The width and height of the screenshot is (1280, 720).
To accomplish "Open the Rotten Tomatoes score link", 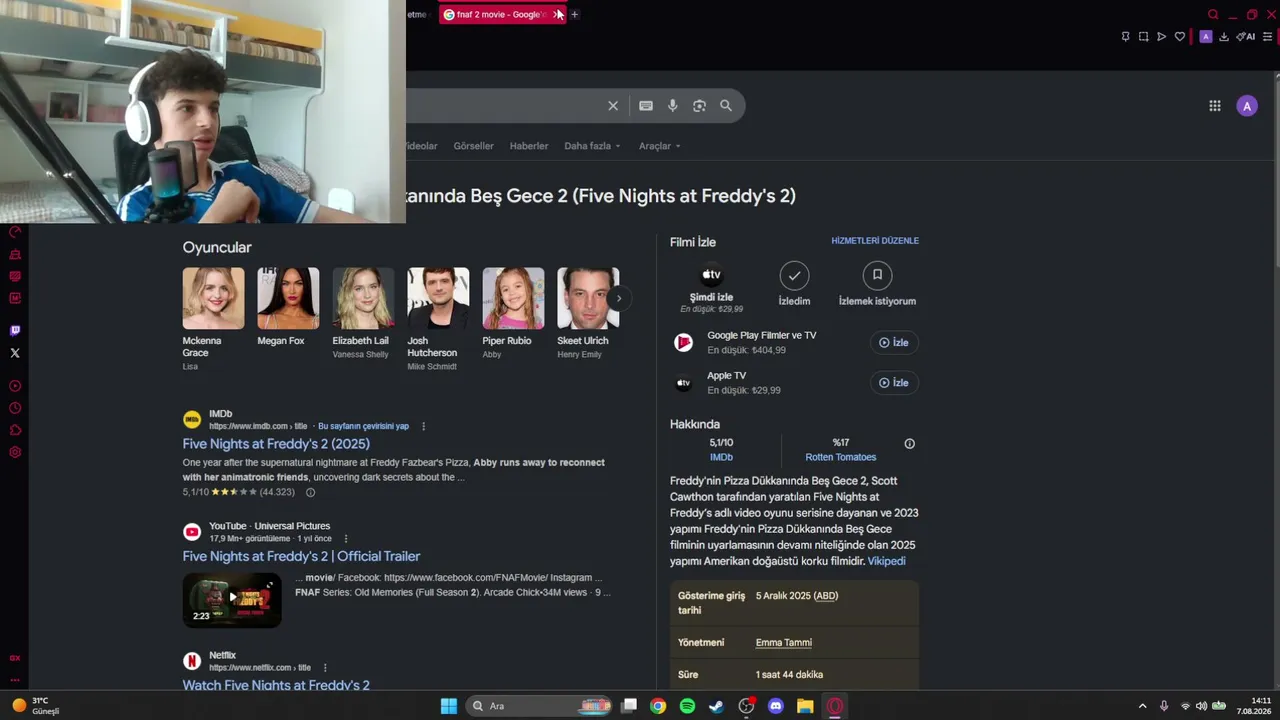I will tap(841, 457).
